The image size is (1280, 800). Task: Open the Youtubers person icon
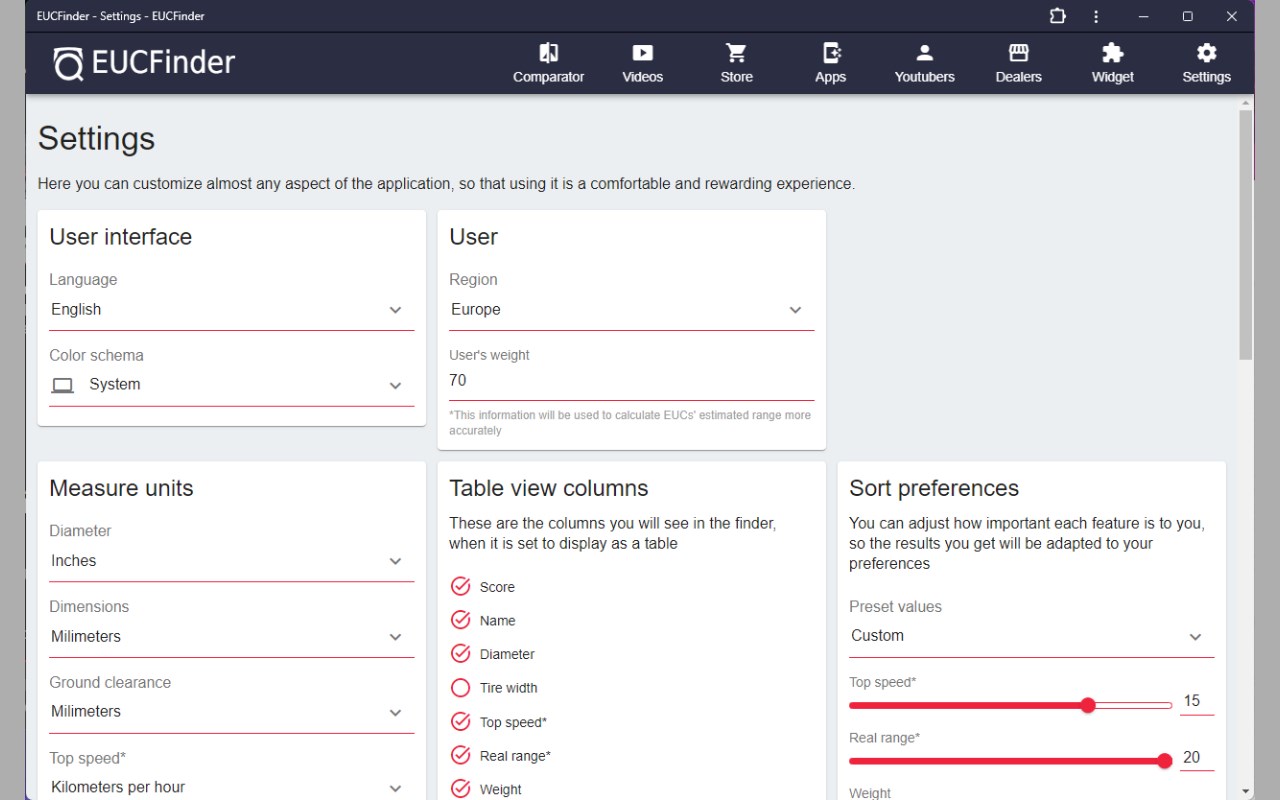924,53
